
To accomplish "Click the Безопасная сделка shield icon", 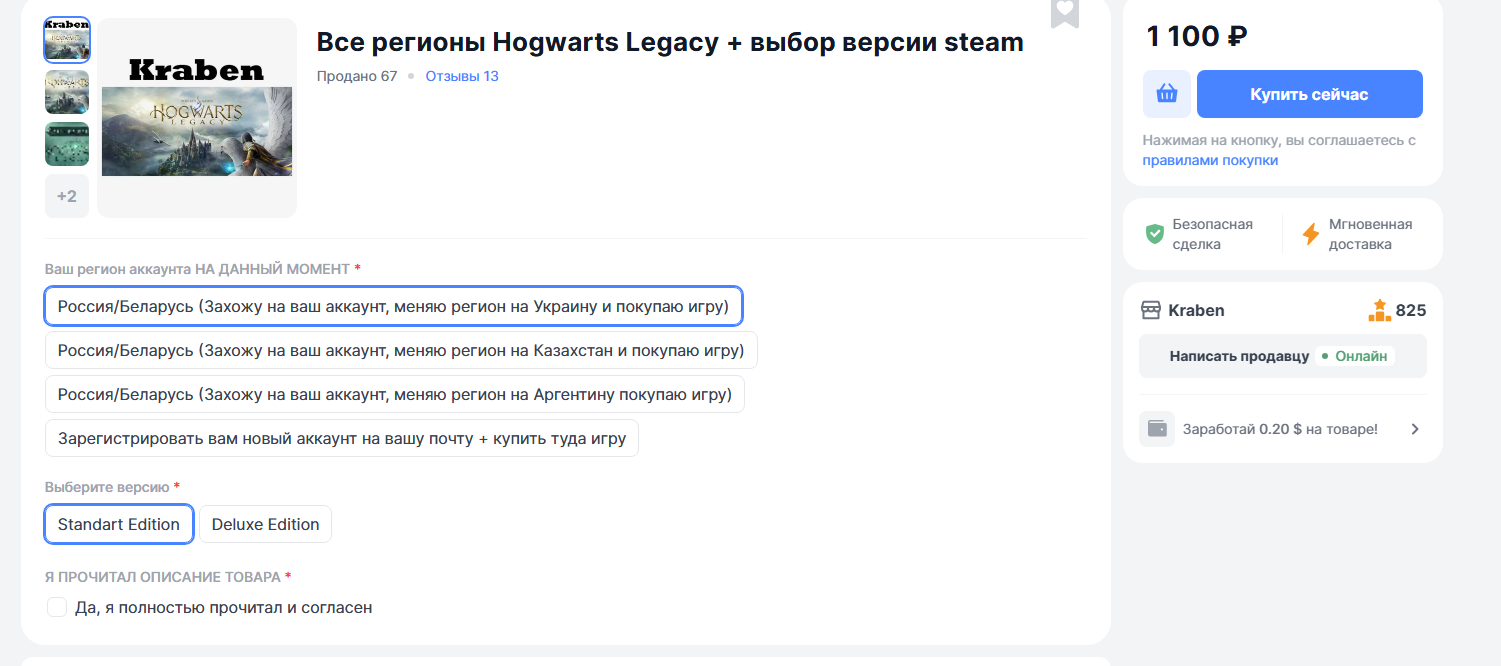I will pyautogui.click(x=1155, y=234).
